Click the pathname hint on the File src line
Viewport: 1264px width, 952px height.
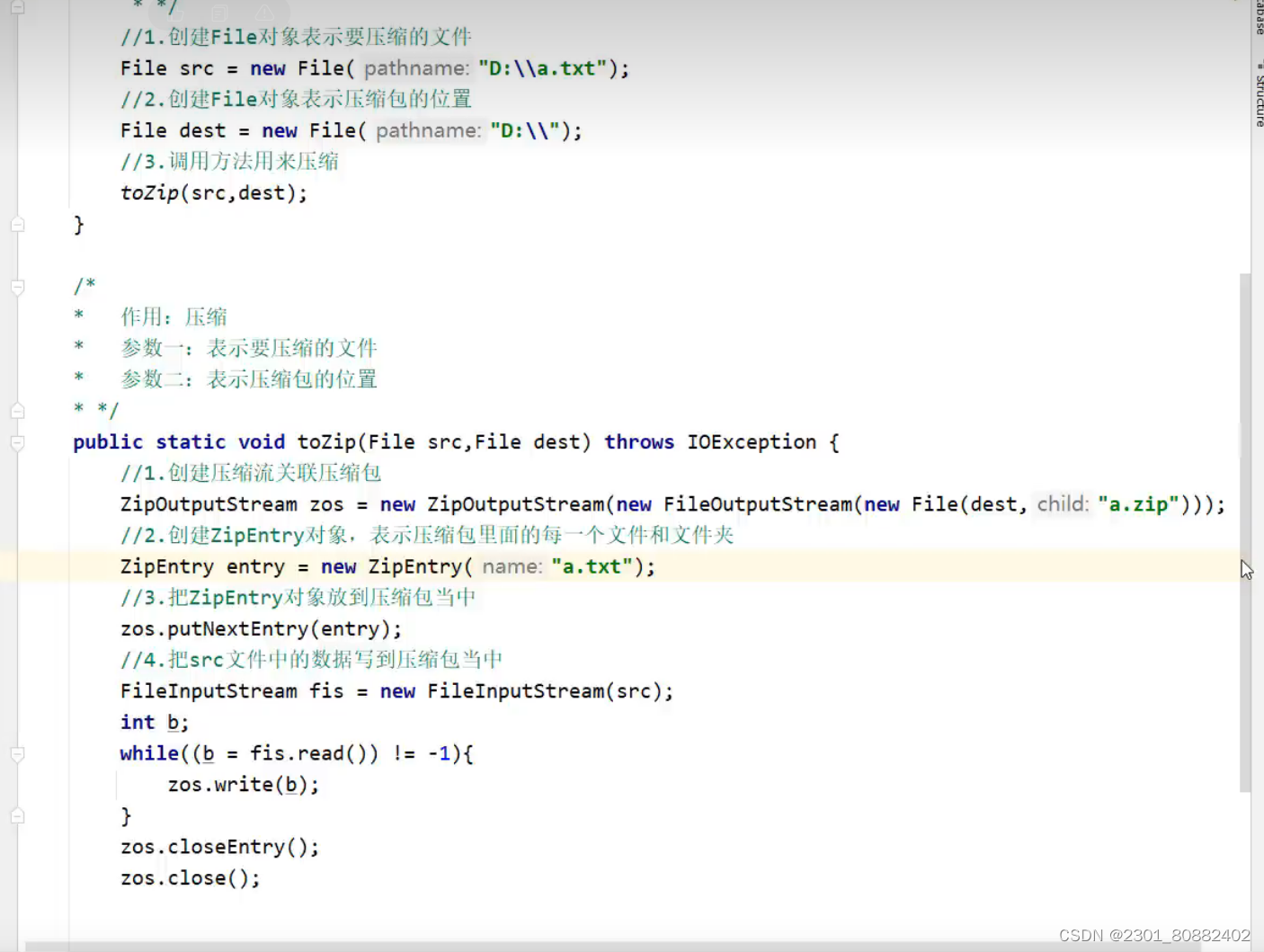(x=416, y=68)
